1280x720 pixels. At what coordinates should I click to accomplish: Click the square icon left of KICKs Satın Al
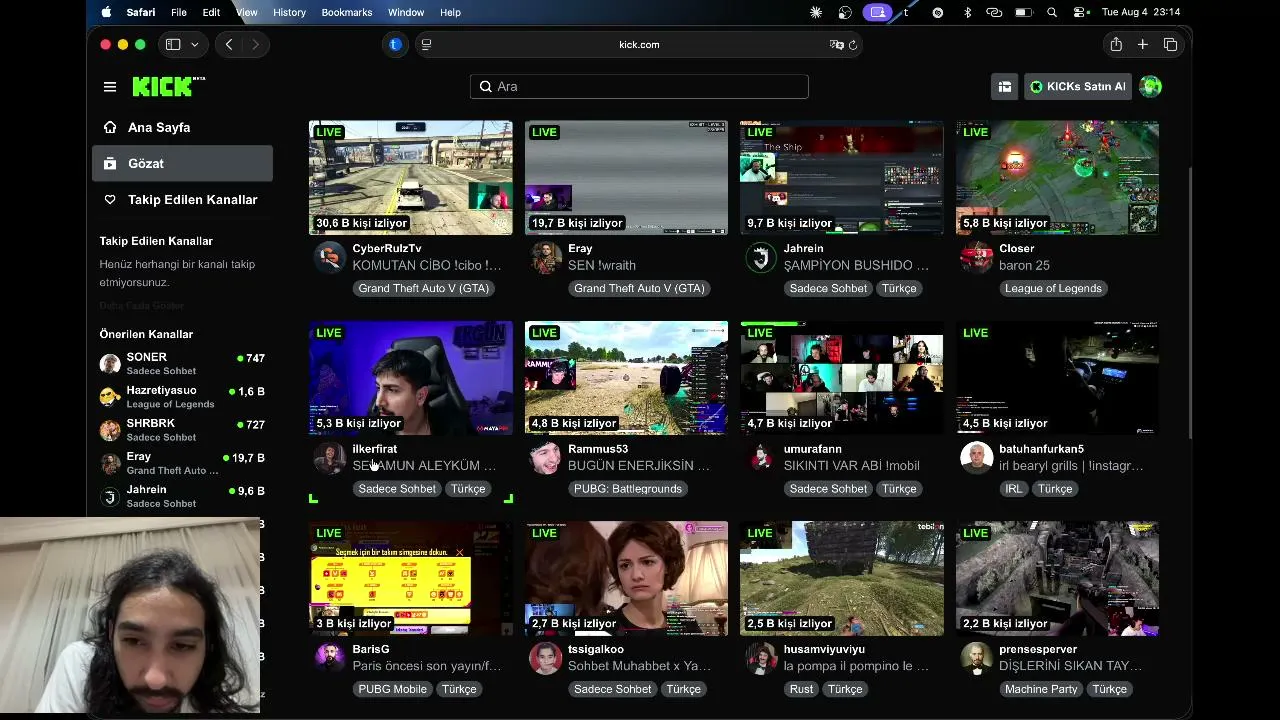pos(1004,87)
